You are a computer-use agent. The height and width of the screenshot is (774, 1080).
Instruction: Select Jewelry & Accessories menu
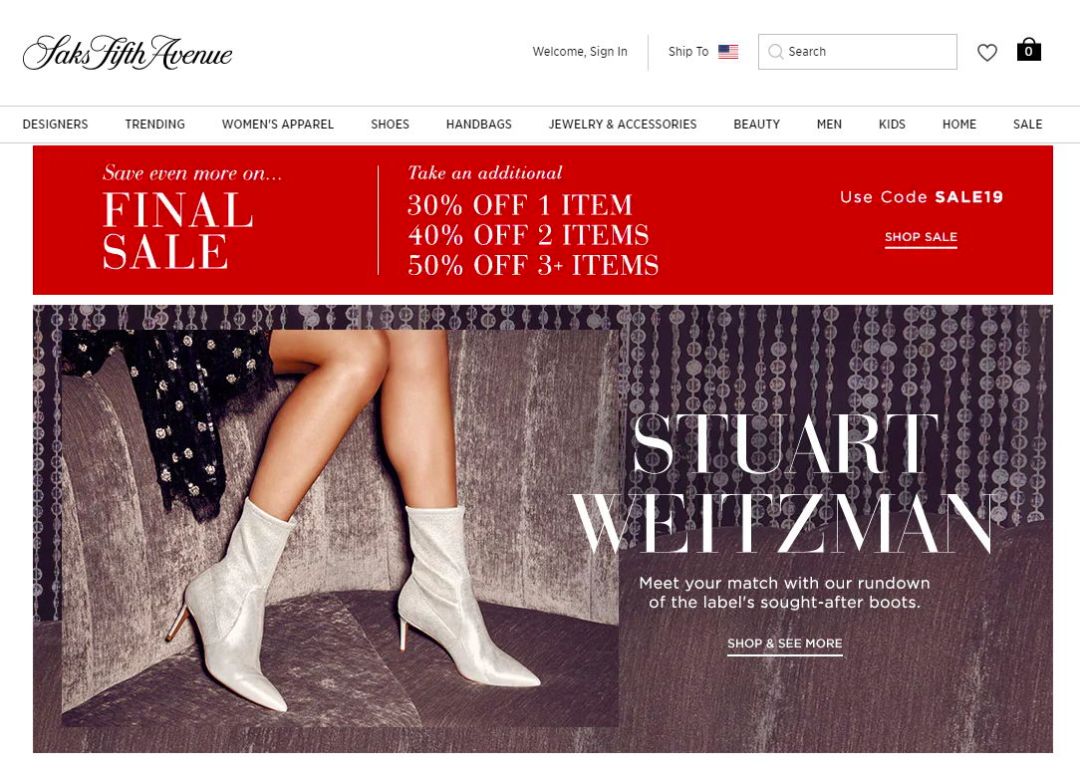pyautogui.click(x=623, y=124)
